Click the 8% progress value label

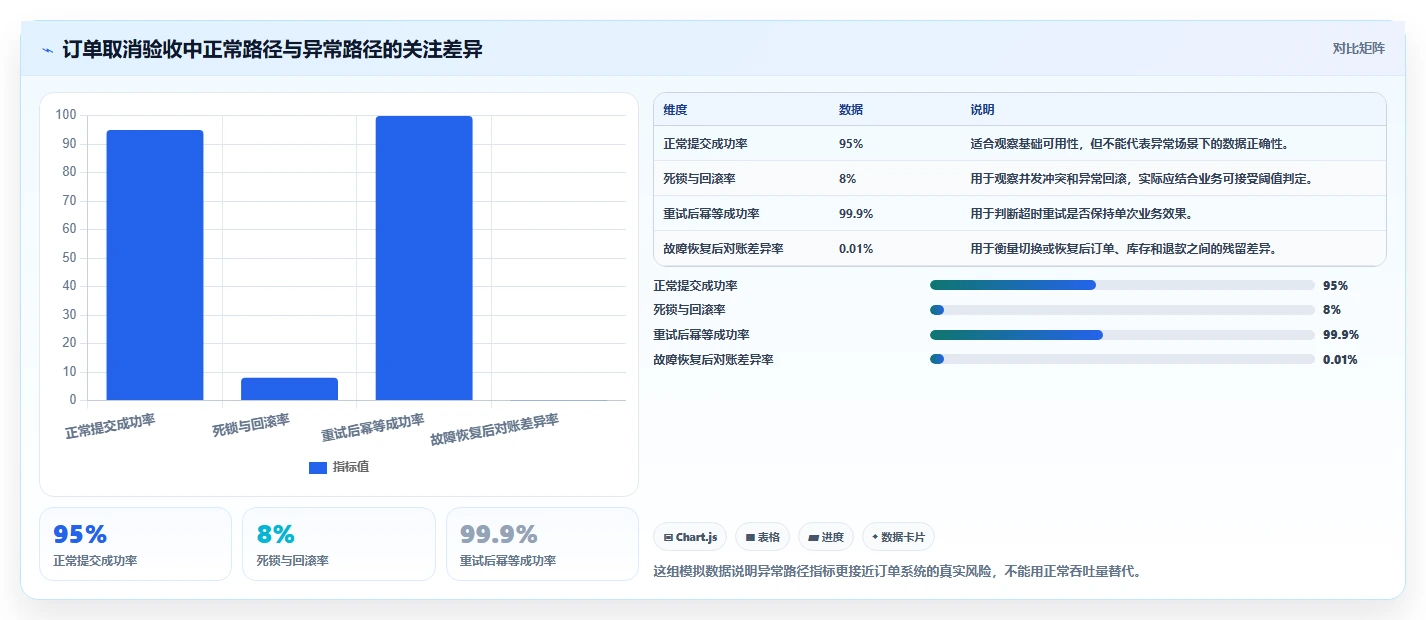point(1332,310)
